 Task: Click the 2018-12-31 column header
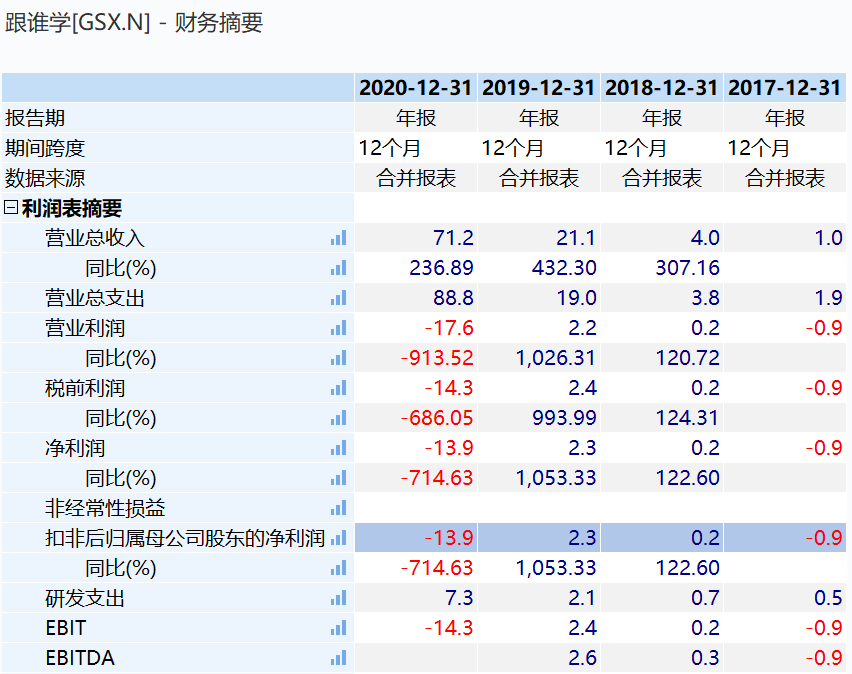[x=661, y=88]
